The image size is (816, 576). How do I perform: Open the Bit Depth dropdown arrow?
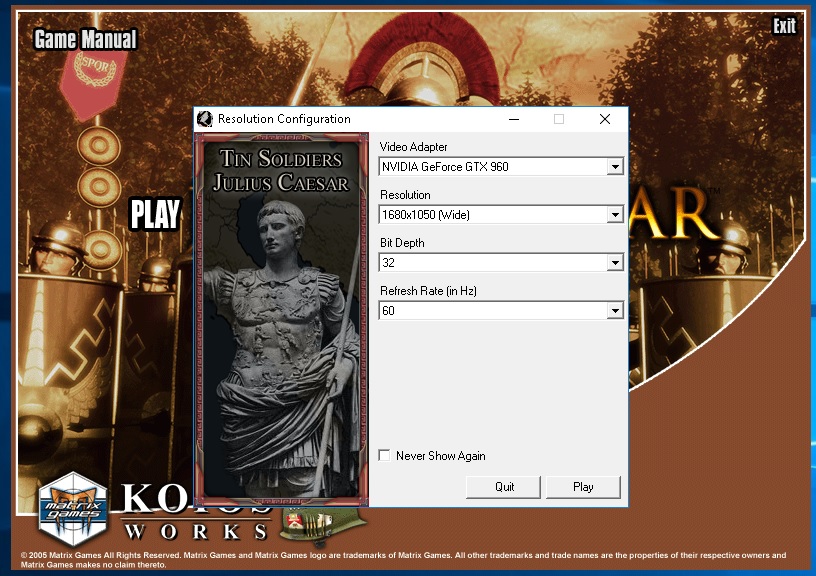[x=615, y=262]
